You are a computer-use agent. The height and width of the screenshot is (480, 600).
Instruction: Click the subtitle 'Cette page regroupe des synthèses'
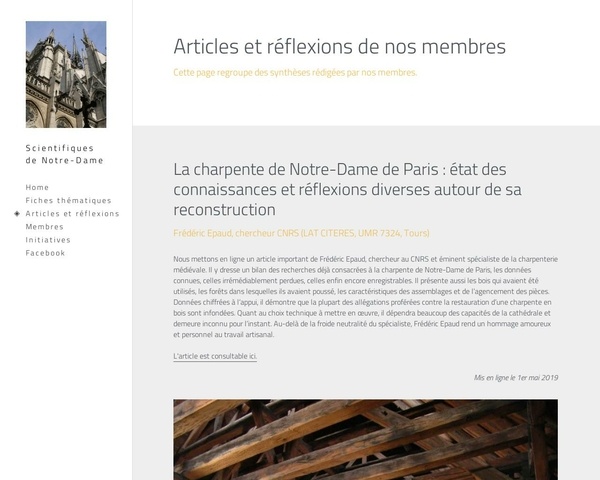(x=295, y=72)
